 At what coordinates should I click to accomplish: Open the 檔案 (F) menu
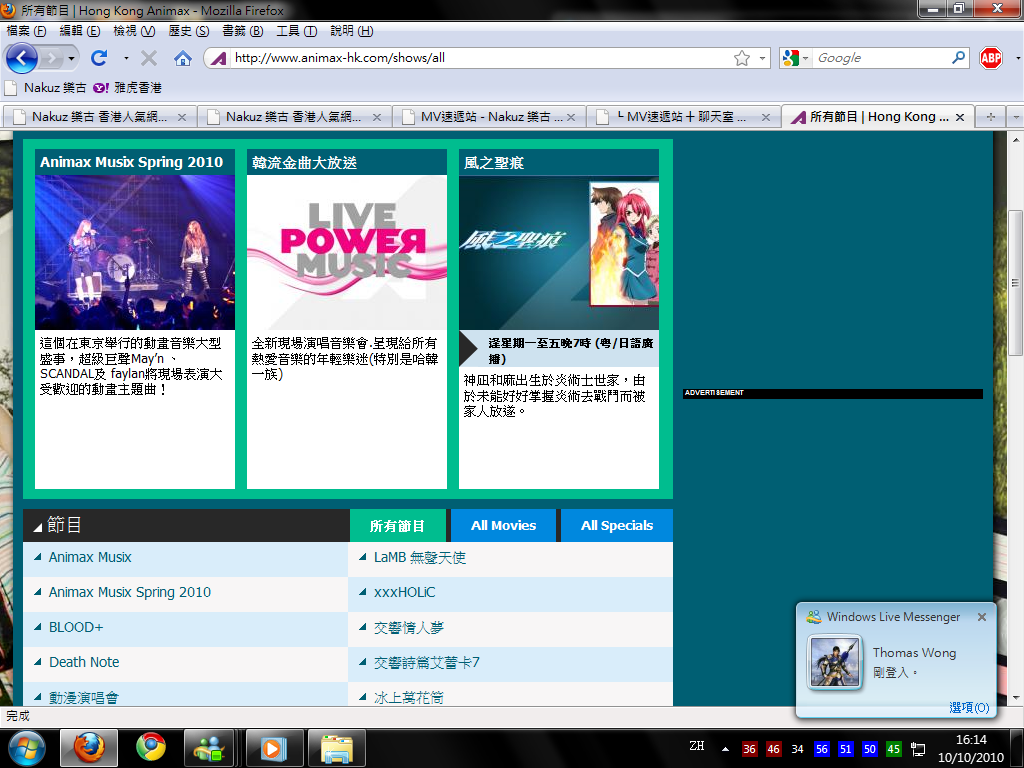point(26,31)
